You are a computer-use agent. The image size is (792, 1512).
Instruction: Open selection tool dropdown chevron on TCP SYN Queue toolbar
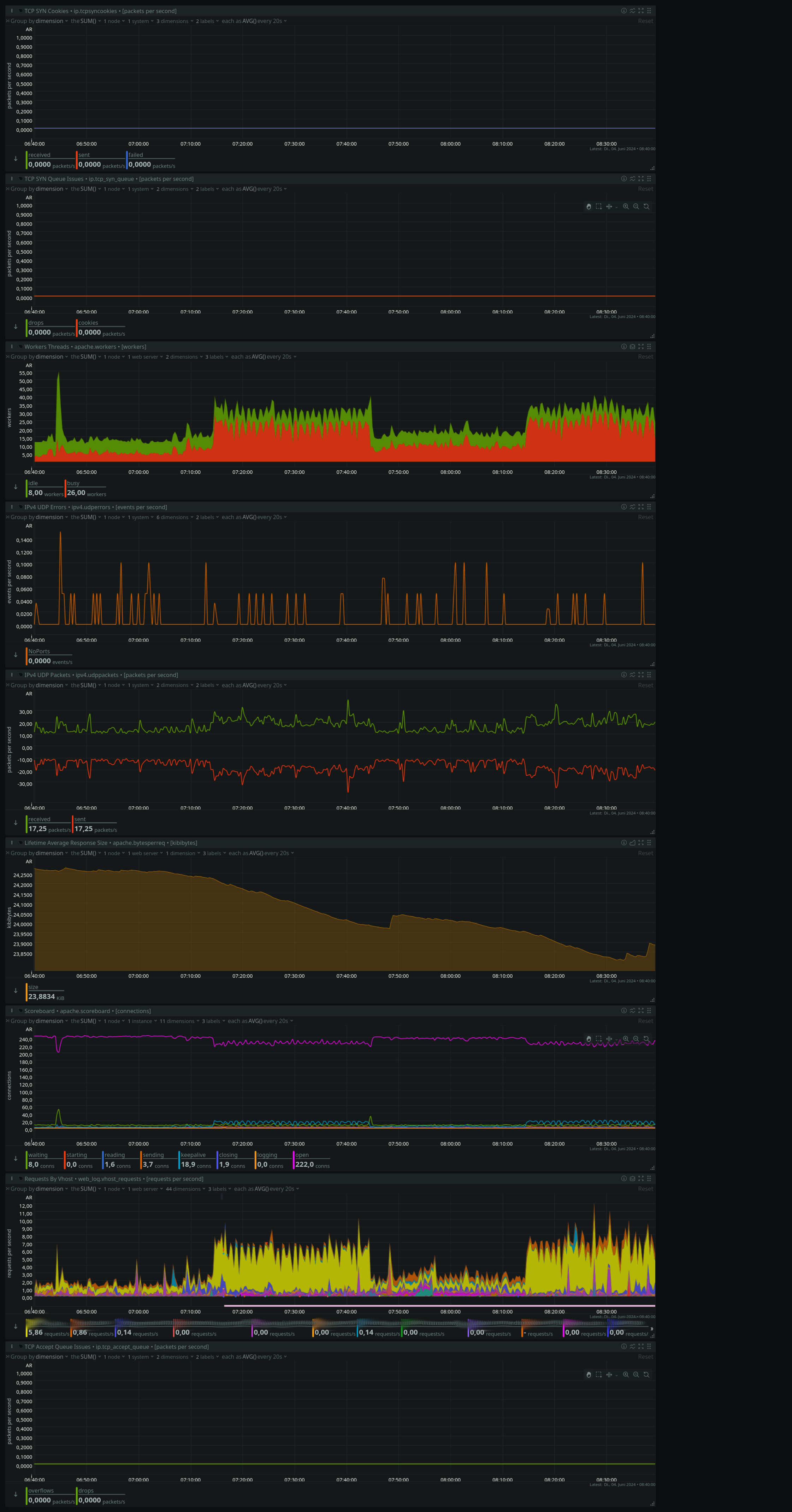tap(616, 207)
